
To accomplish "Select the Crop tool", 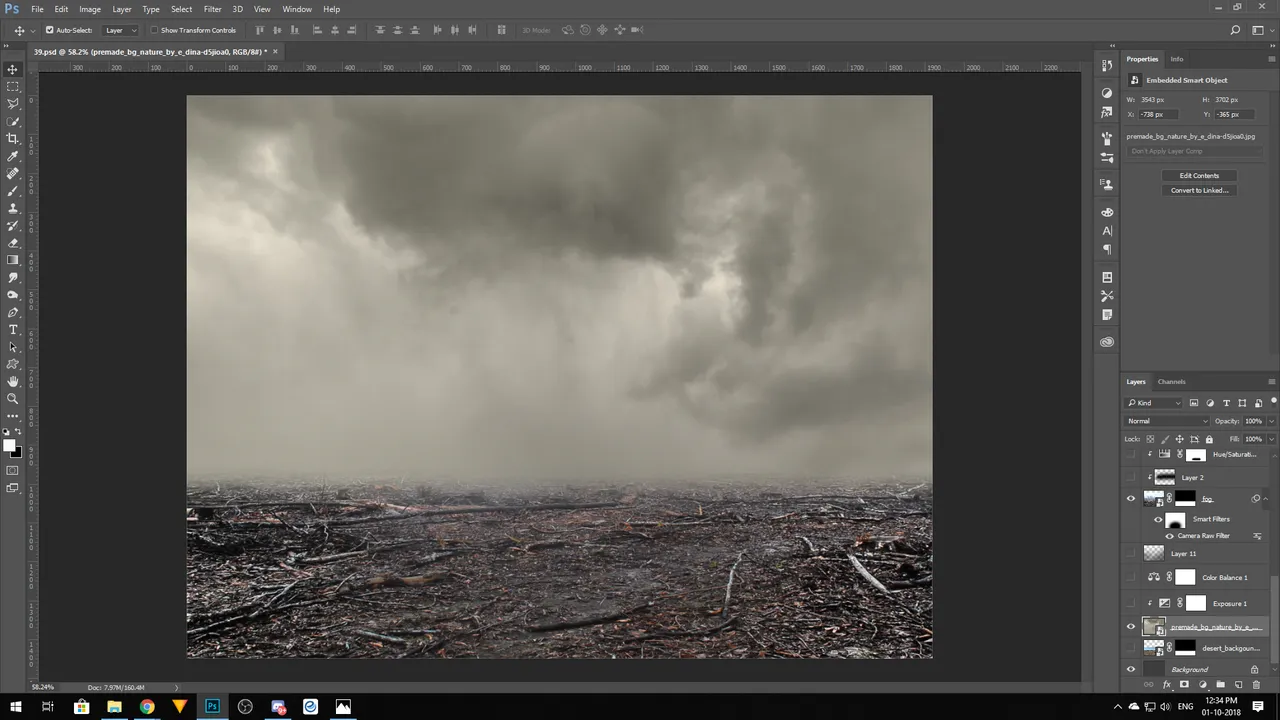I will click(13, 138).
